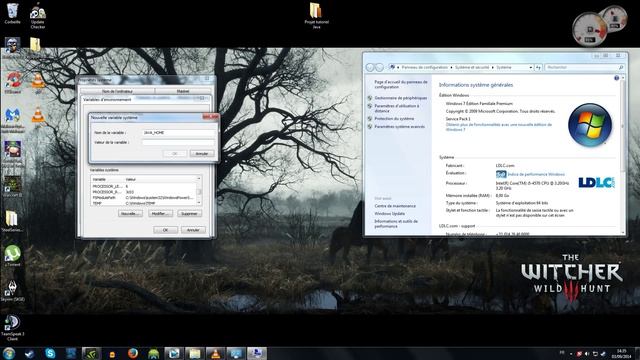The width and height of the screenshot is (640, 360).
Task: Open Paramètres d'utilisation à distance link
Action: point(397,108)
